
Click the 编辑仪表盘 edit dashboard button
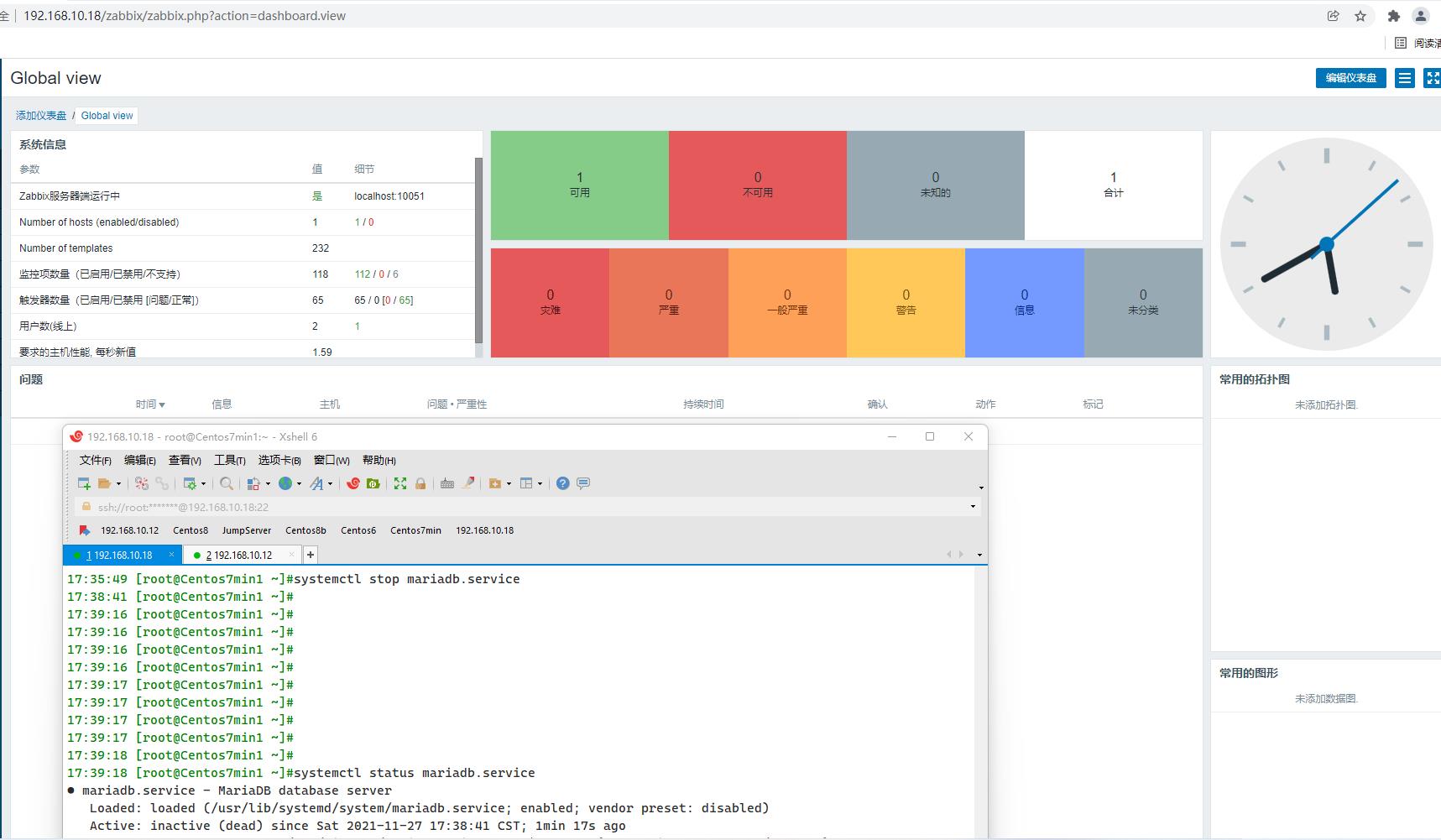1350,78
